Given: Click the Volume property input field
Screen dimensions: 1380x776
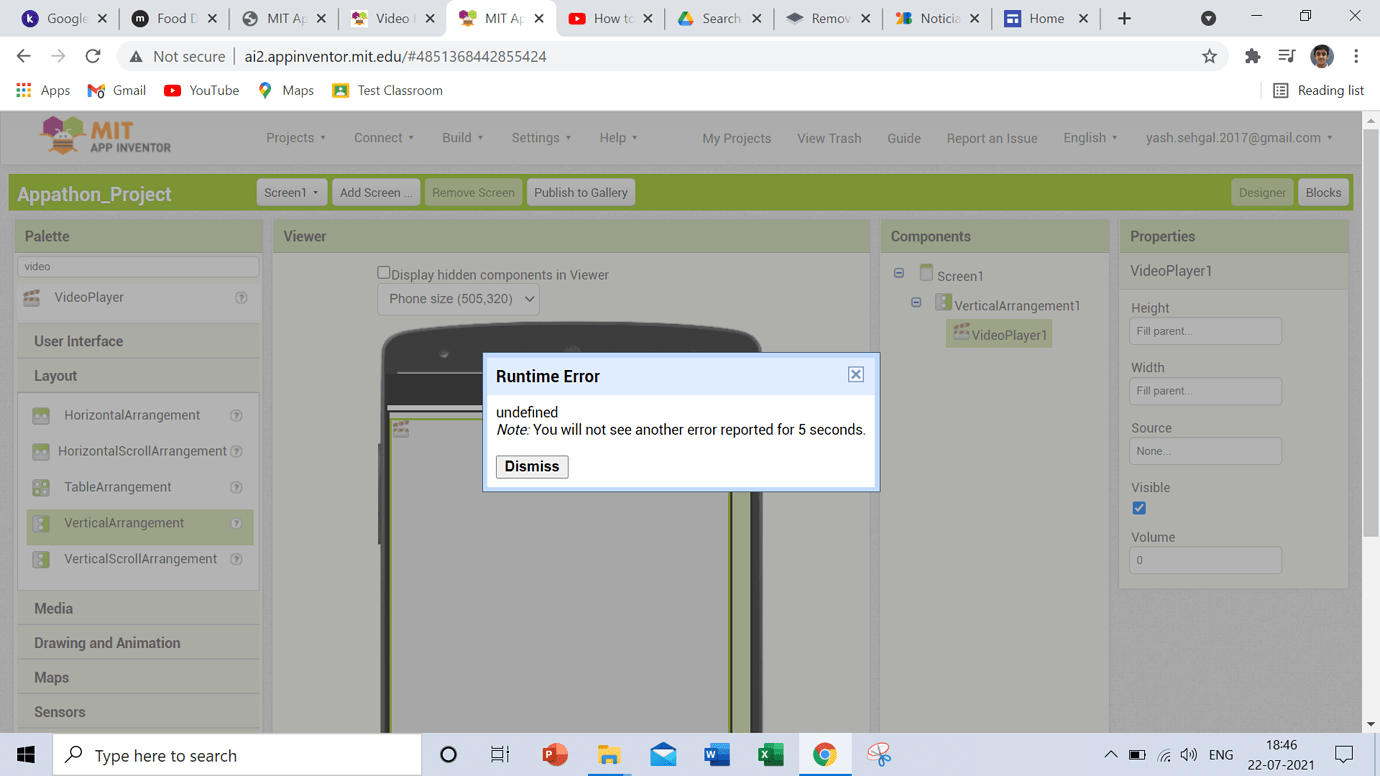Looking at the screenshot, I should [1205, 560].
